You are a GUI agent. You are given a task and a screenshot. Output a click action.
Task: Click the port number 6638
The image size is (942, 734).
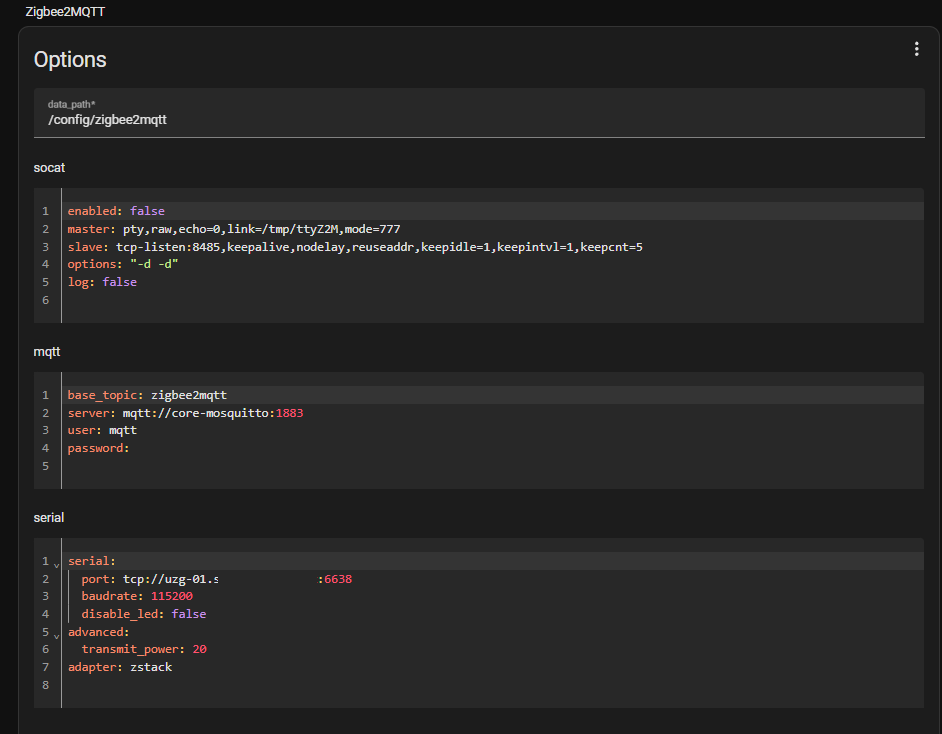click(338, 579)
